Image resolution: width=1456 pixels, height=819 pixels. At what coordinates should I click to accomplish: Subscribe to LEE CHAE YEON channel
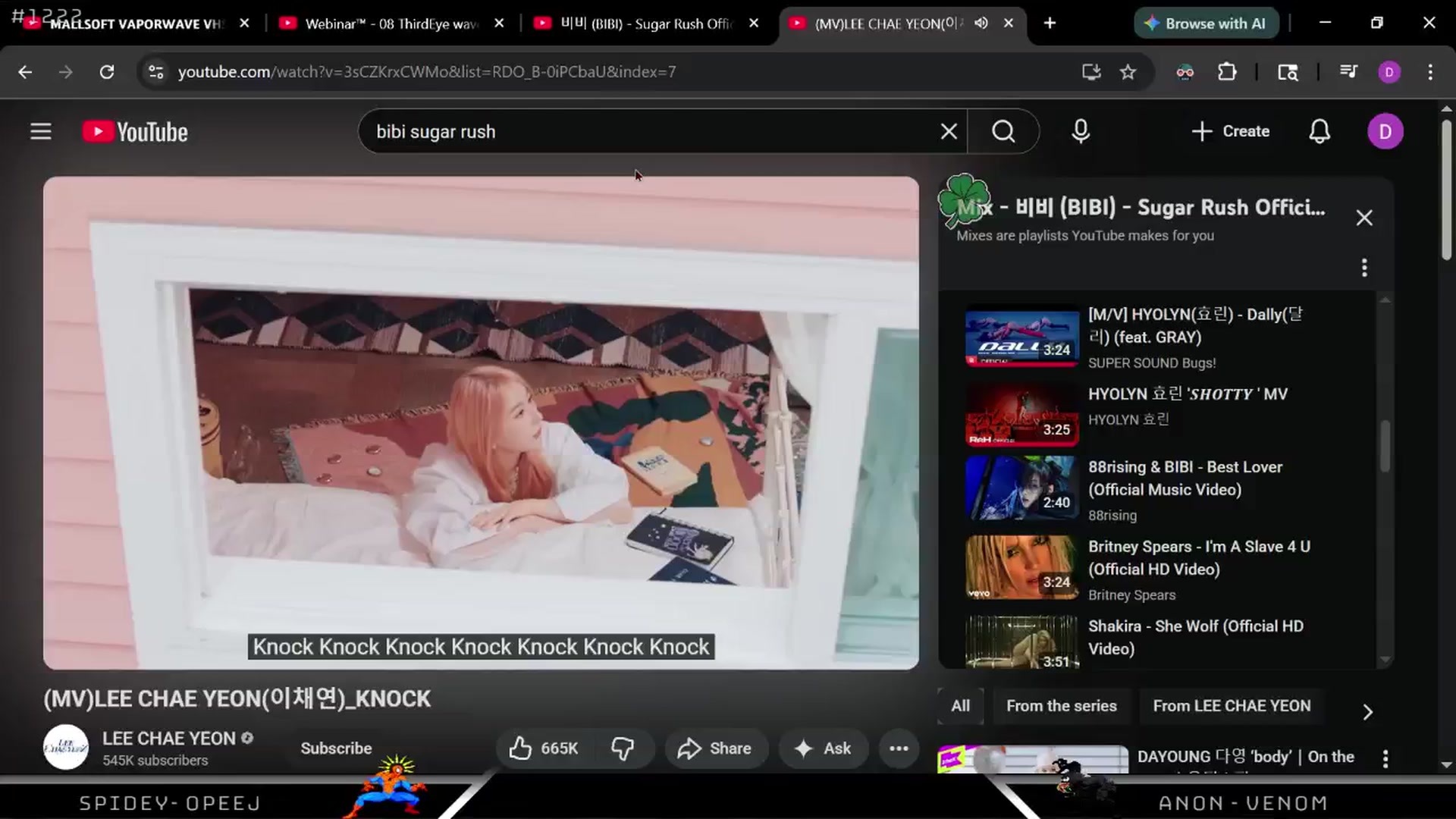click(336, 748)
